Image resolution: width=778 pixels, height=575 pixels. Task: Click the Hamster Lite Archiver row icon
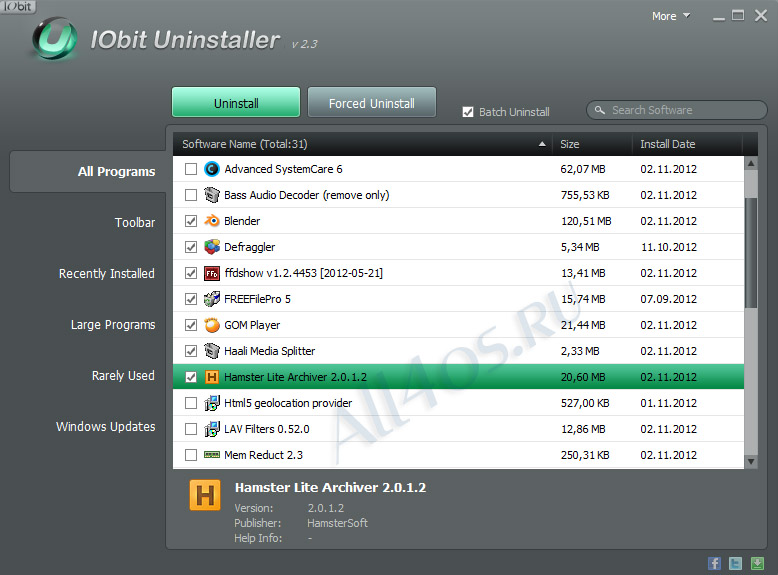tap(212, 377)
